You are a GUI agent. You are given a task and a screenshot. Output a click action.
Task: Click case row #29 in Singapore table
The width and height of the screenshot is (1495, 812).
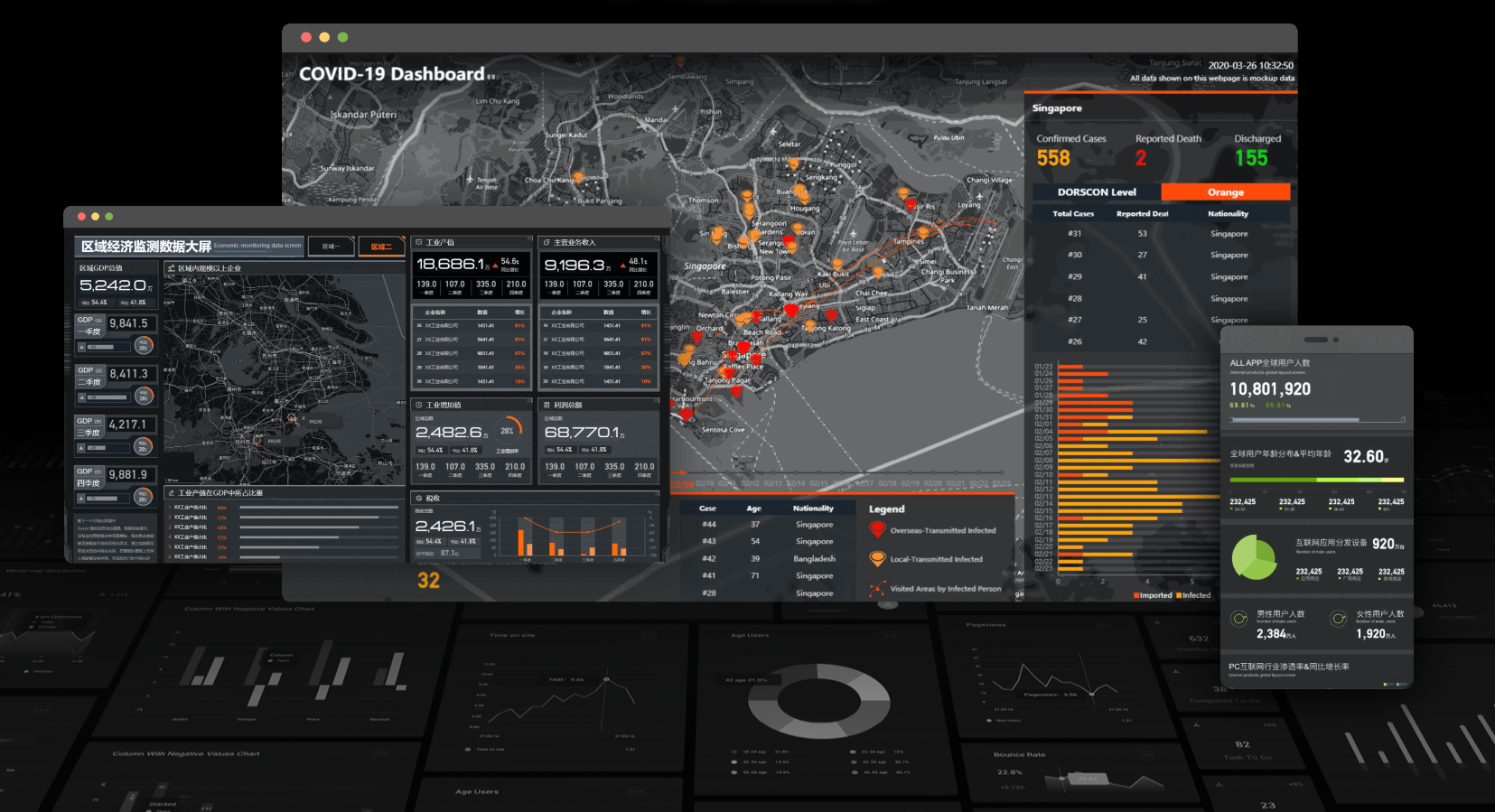tap(1161, 277)
